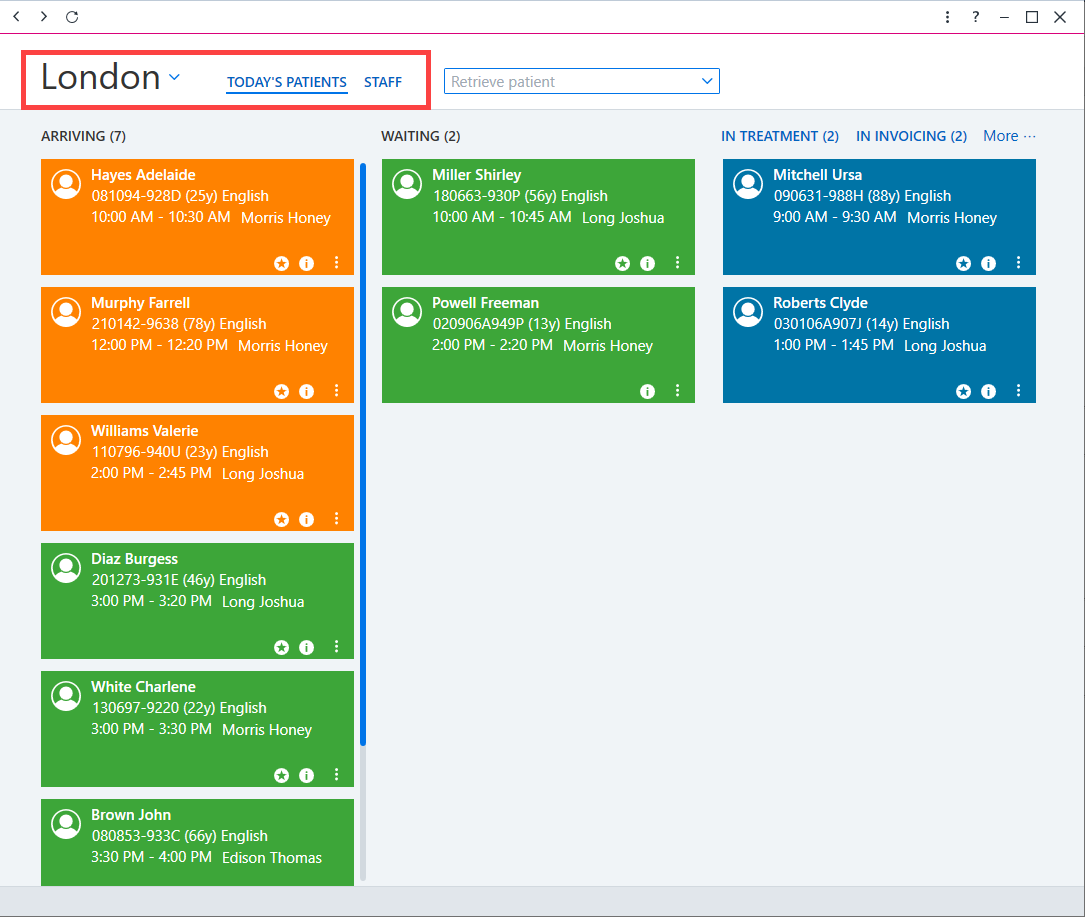The image size is (1085, 917).
Task: Switch to the Staff tab
Action: (x=383, y=82)
